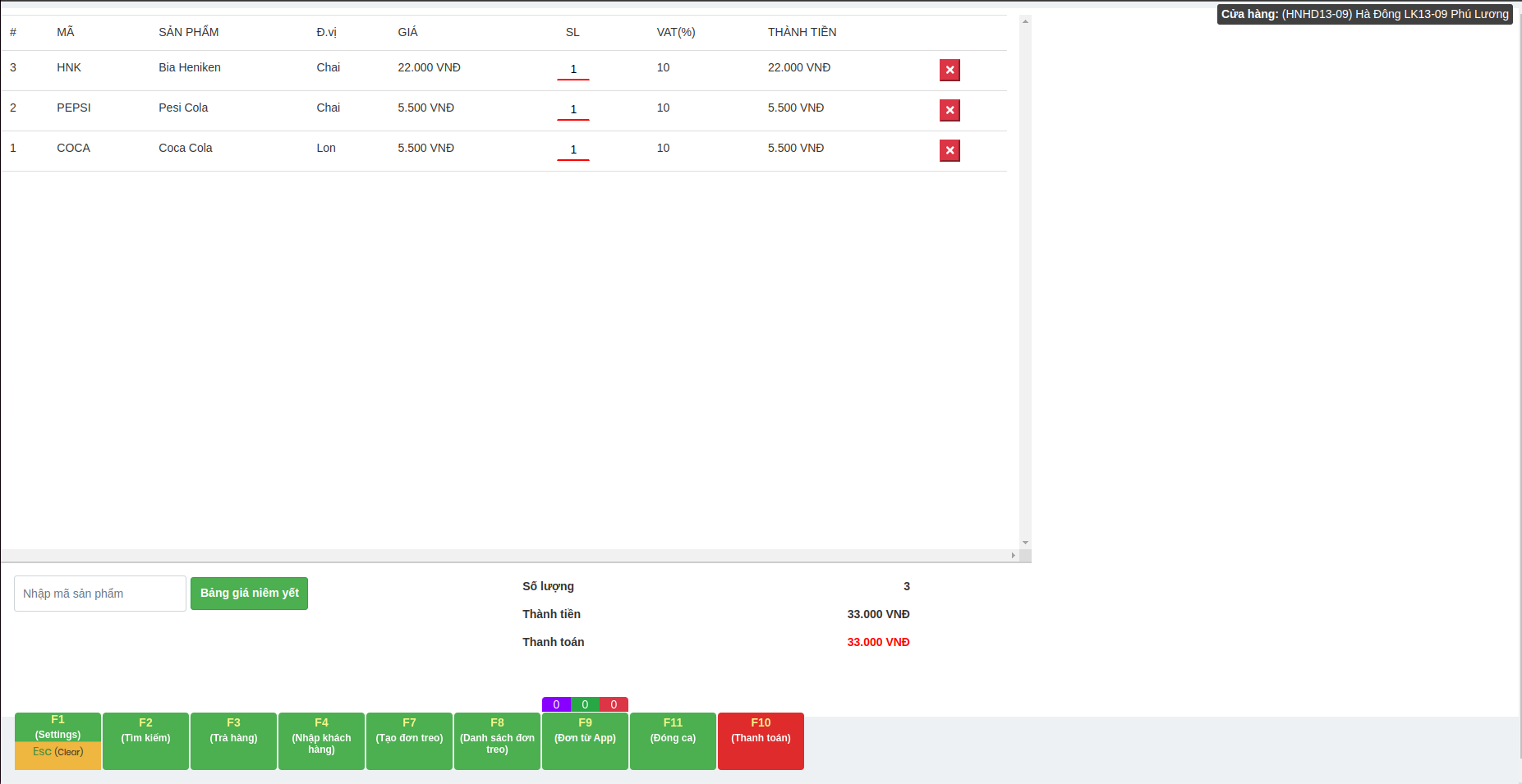Click the purple order count badge
The width and height of the screenshot is (1522, 784).
[556, 704]
